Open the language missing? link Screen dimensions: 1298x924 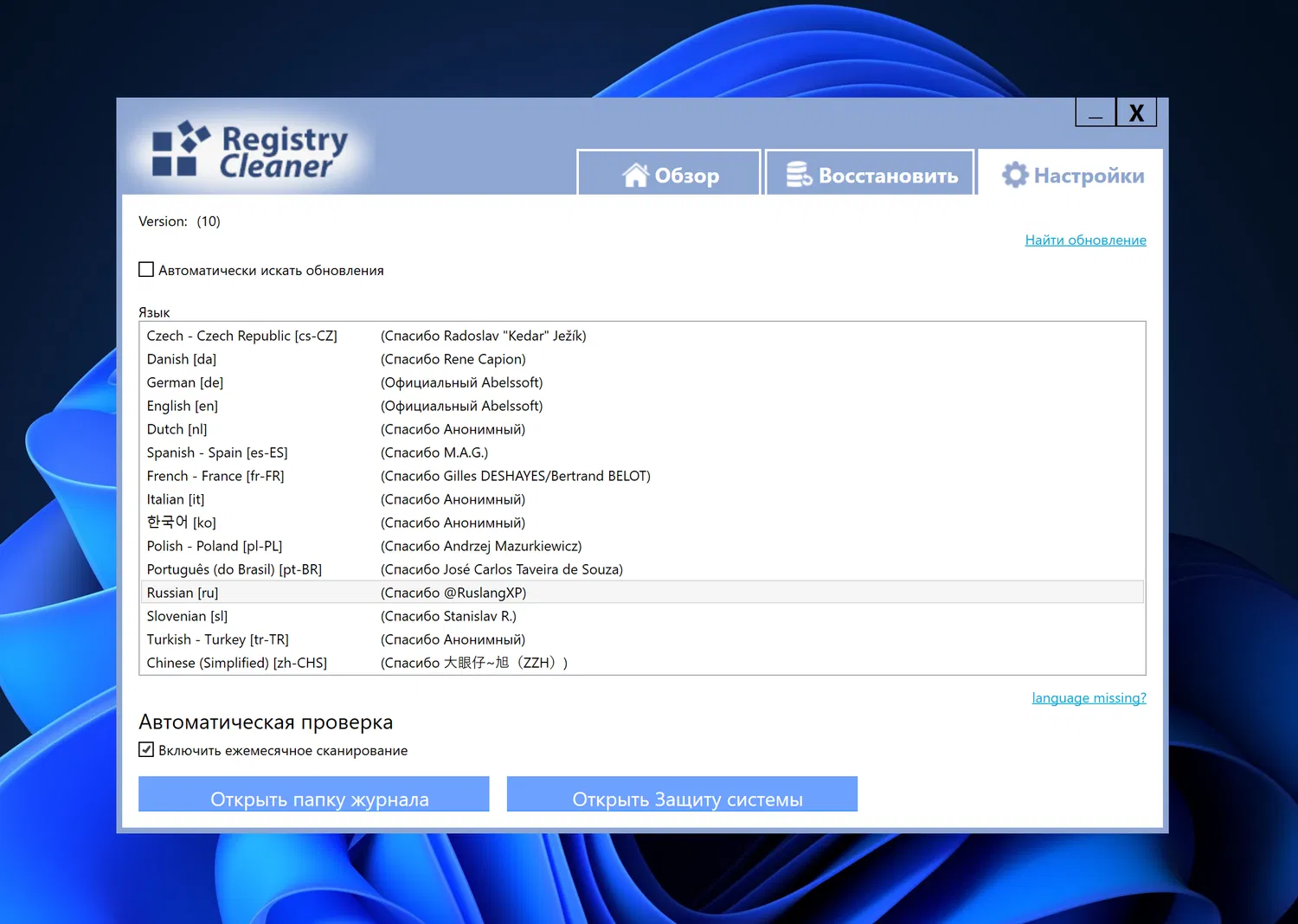point(1089,698)
